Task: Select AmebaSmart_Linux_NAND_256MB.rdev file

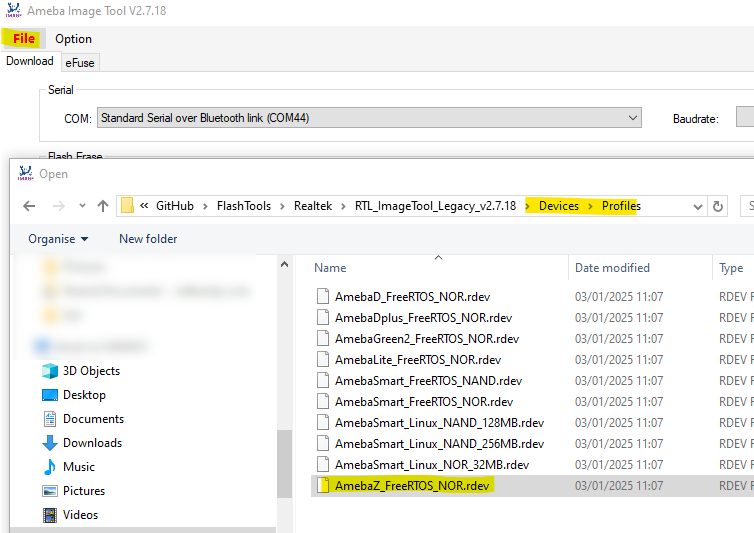Action: tap(439, 444)
